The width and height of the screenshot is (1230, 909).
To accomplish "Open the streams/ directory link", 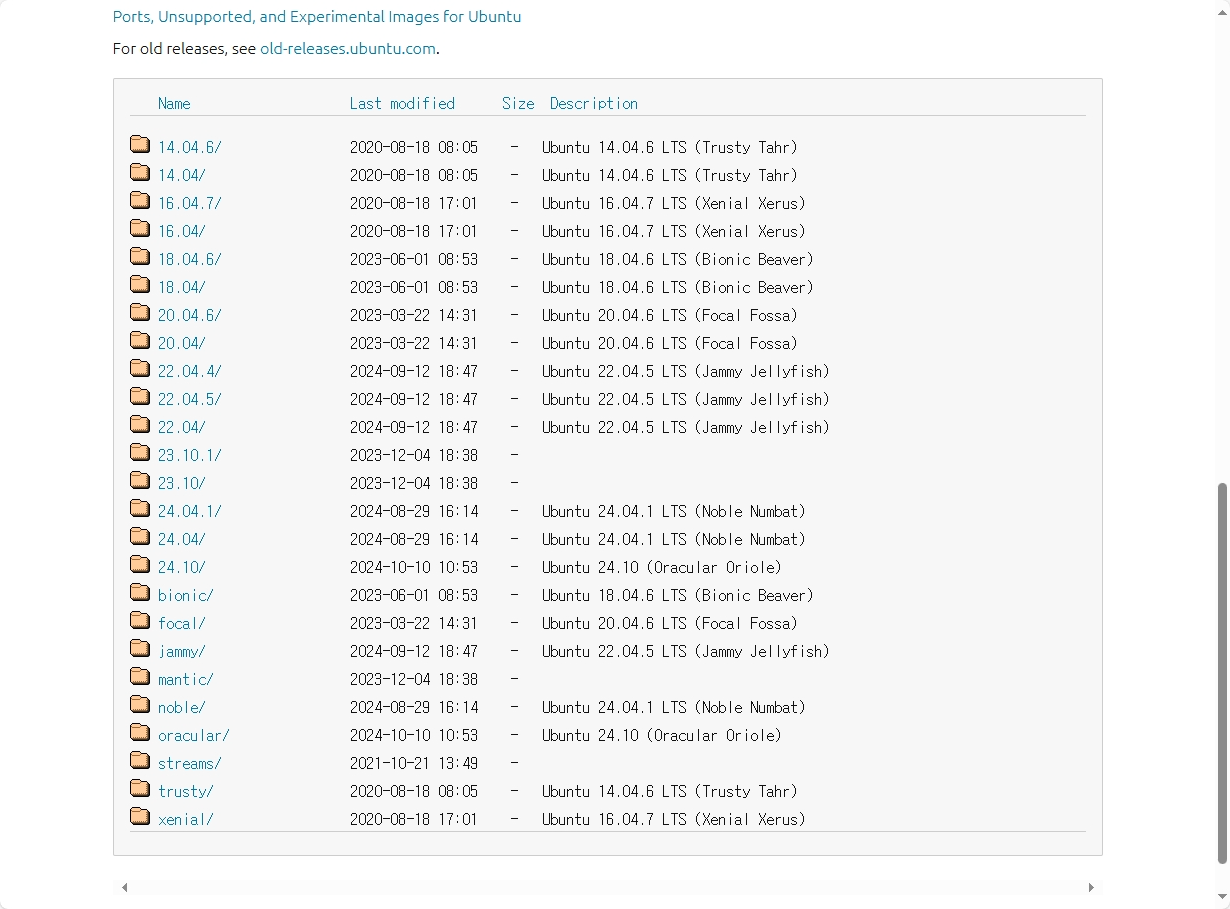I will click(x=190, y=763).
